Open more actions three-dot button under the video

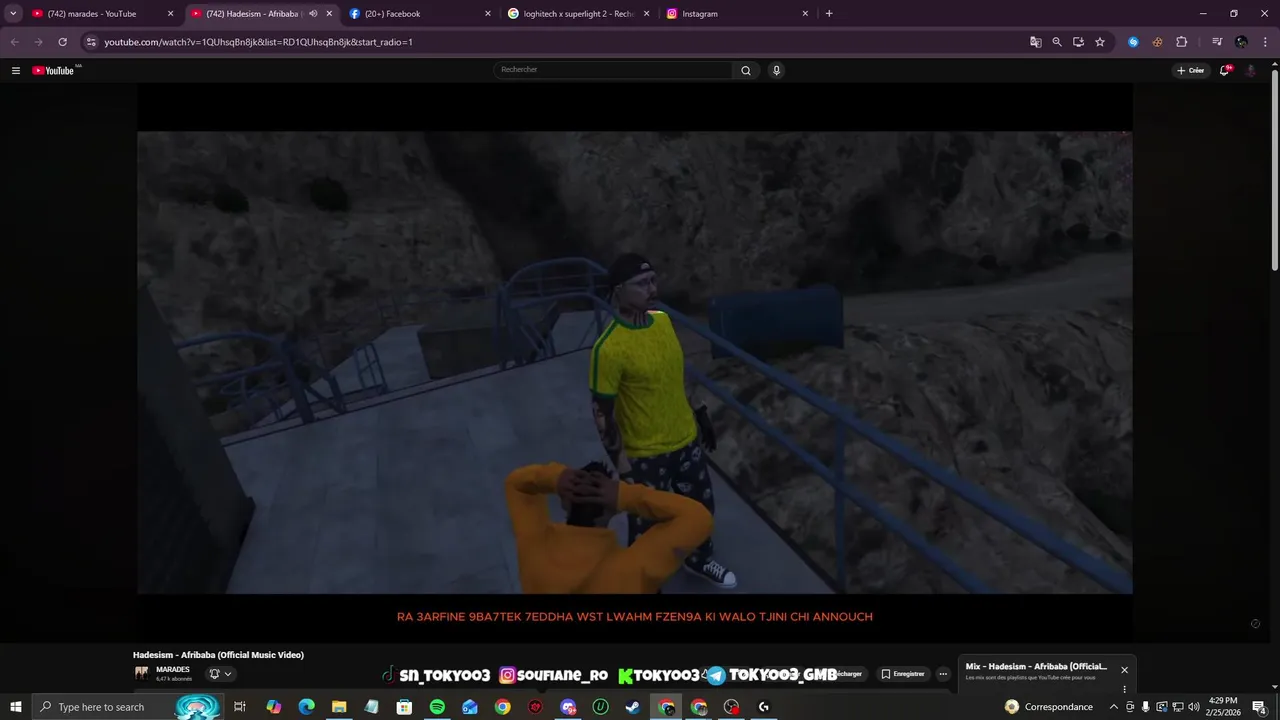[x=943, y=674]
